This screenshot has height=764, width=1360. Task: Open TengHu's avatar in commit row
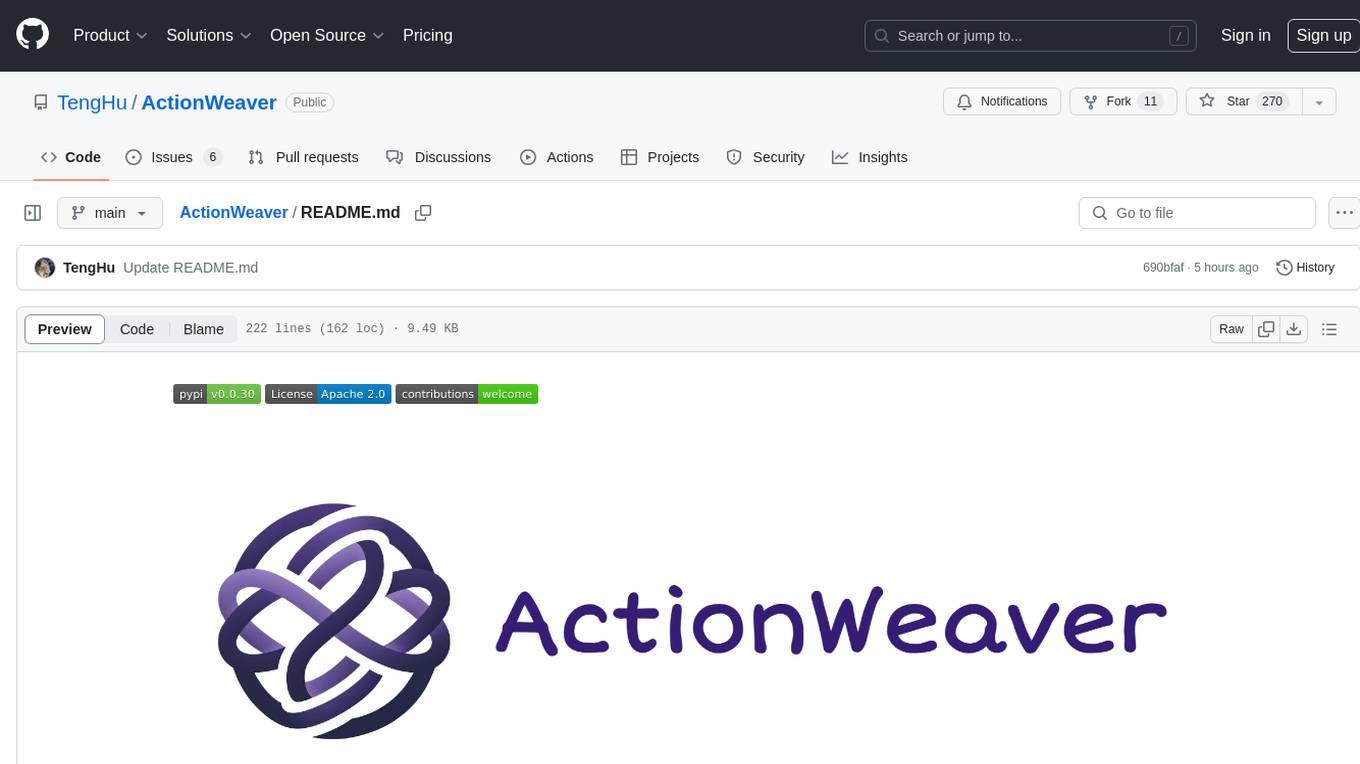(45, 268)
